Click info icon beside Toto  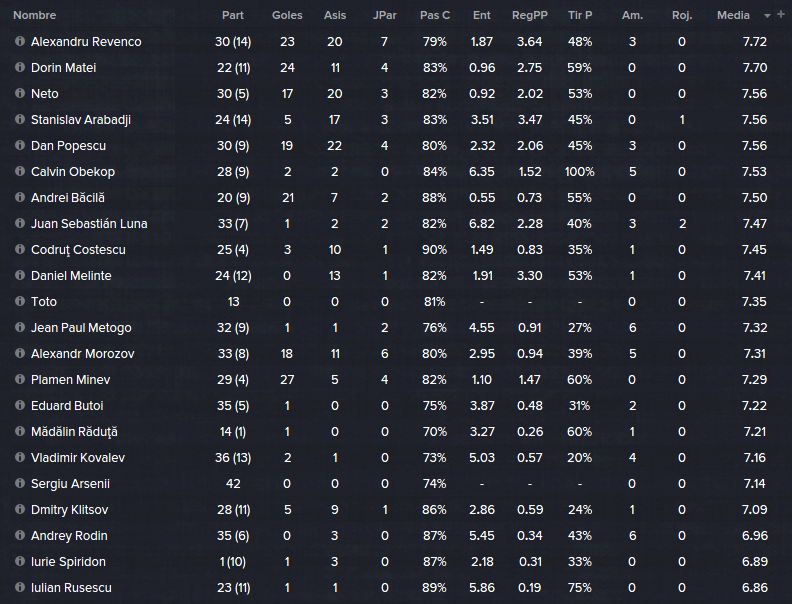click(20, 301)
